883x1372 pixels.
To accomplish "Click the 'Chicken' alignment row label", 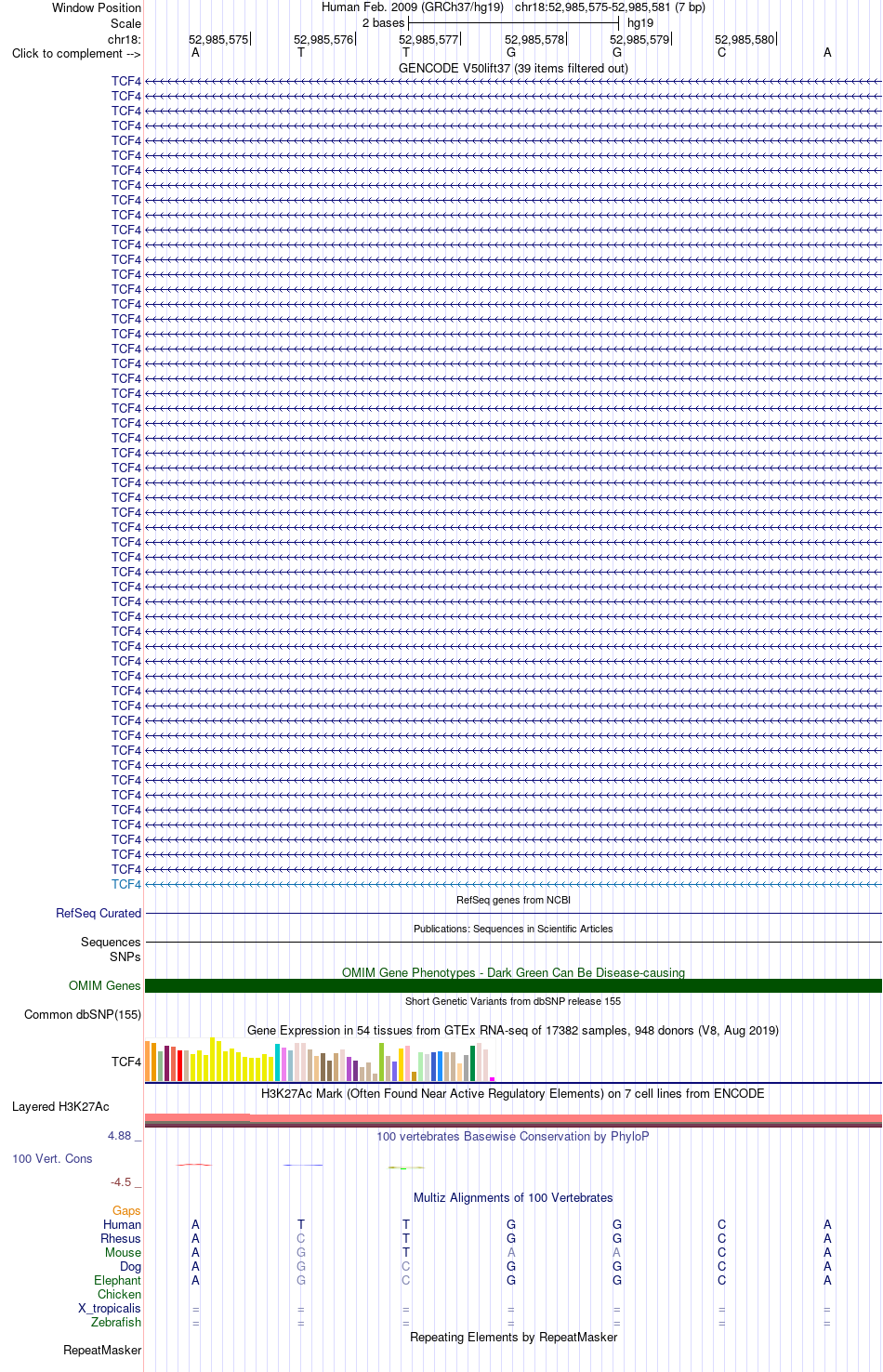I will click(120, 1294).
